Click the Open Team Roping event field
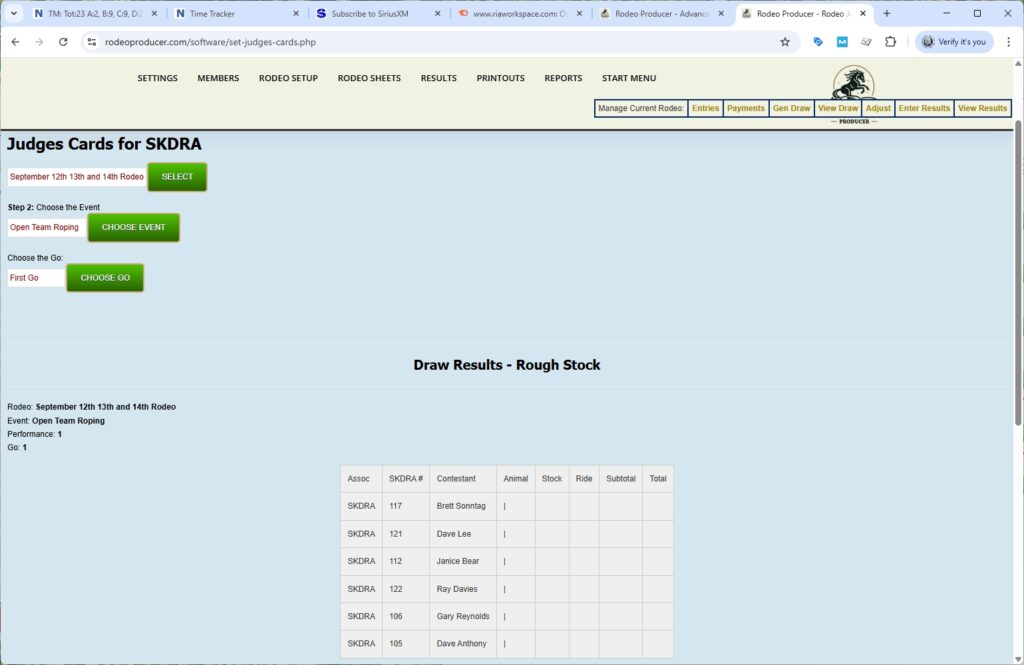This screenshot has width=1024, height=665. (x=46, y=227)
